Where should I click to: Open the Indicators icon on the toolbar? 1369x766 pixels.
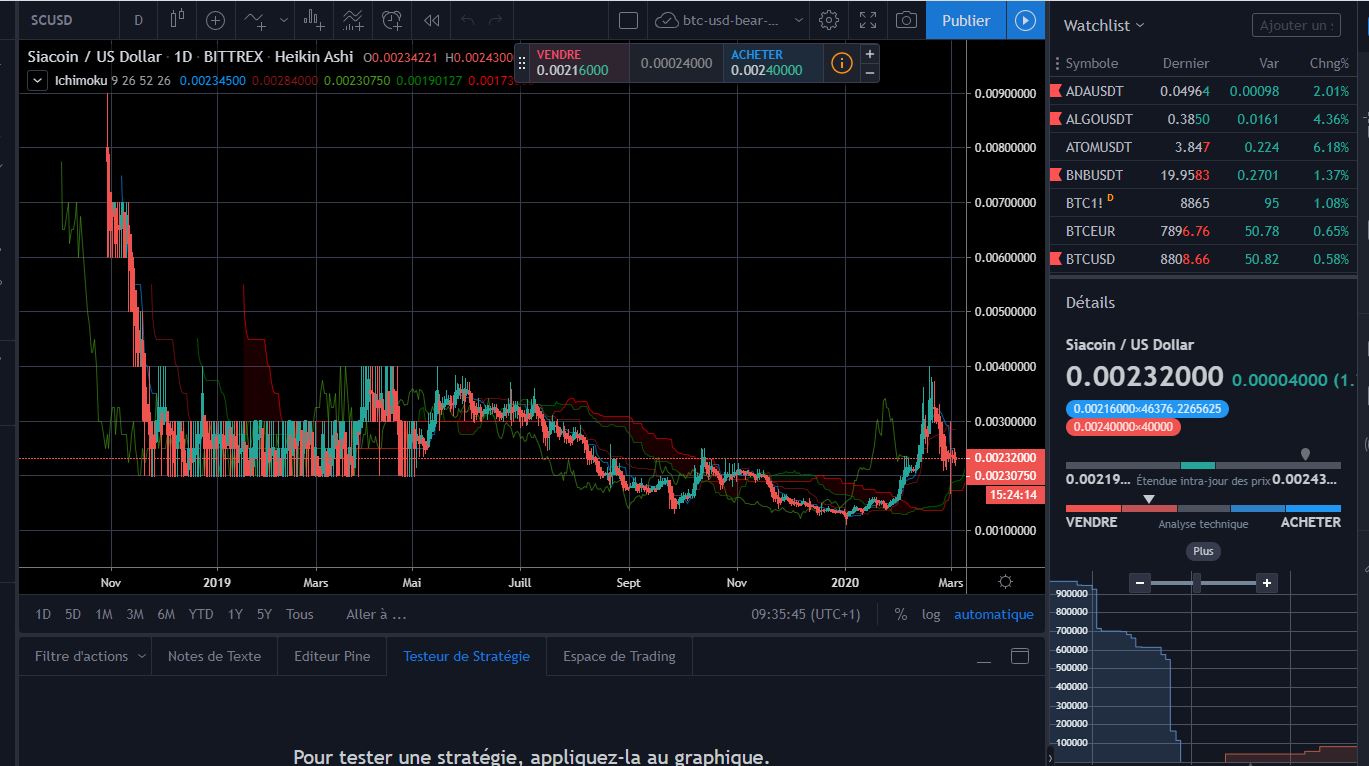click(252, 20)
